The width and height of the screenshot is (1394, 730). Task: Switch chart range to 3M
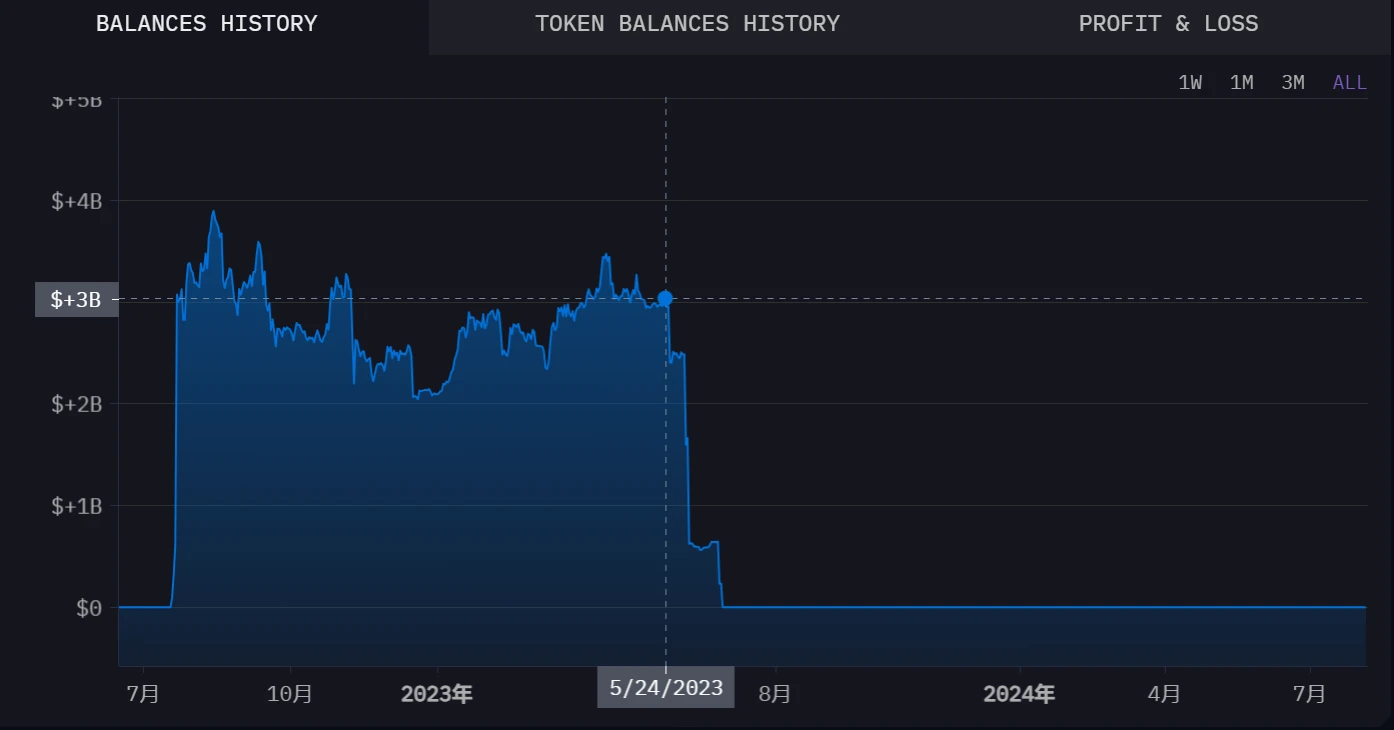[x=1293, y=83]
